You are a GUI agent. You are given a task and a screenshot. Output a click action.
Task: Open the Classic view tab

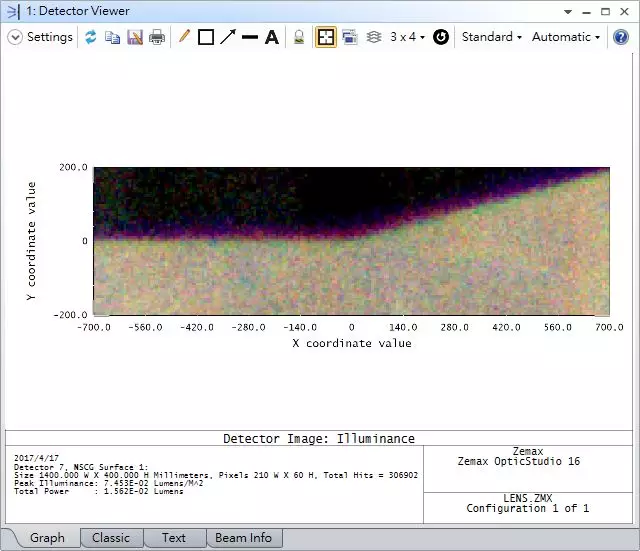(111, 537)
